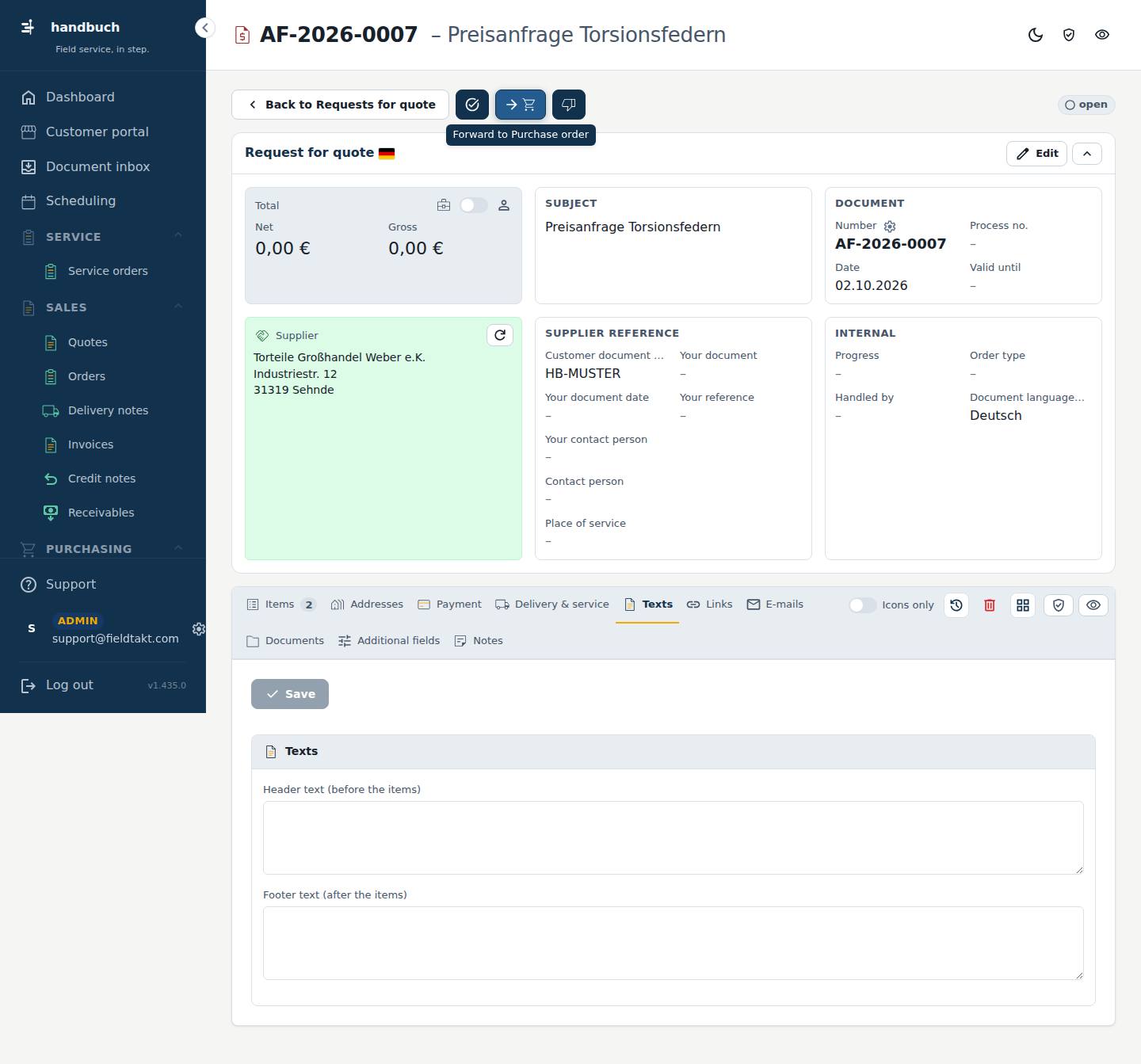
Task: Switch to the Delivery & service tab
Action: click(552, 604)
